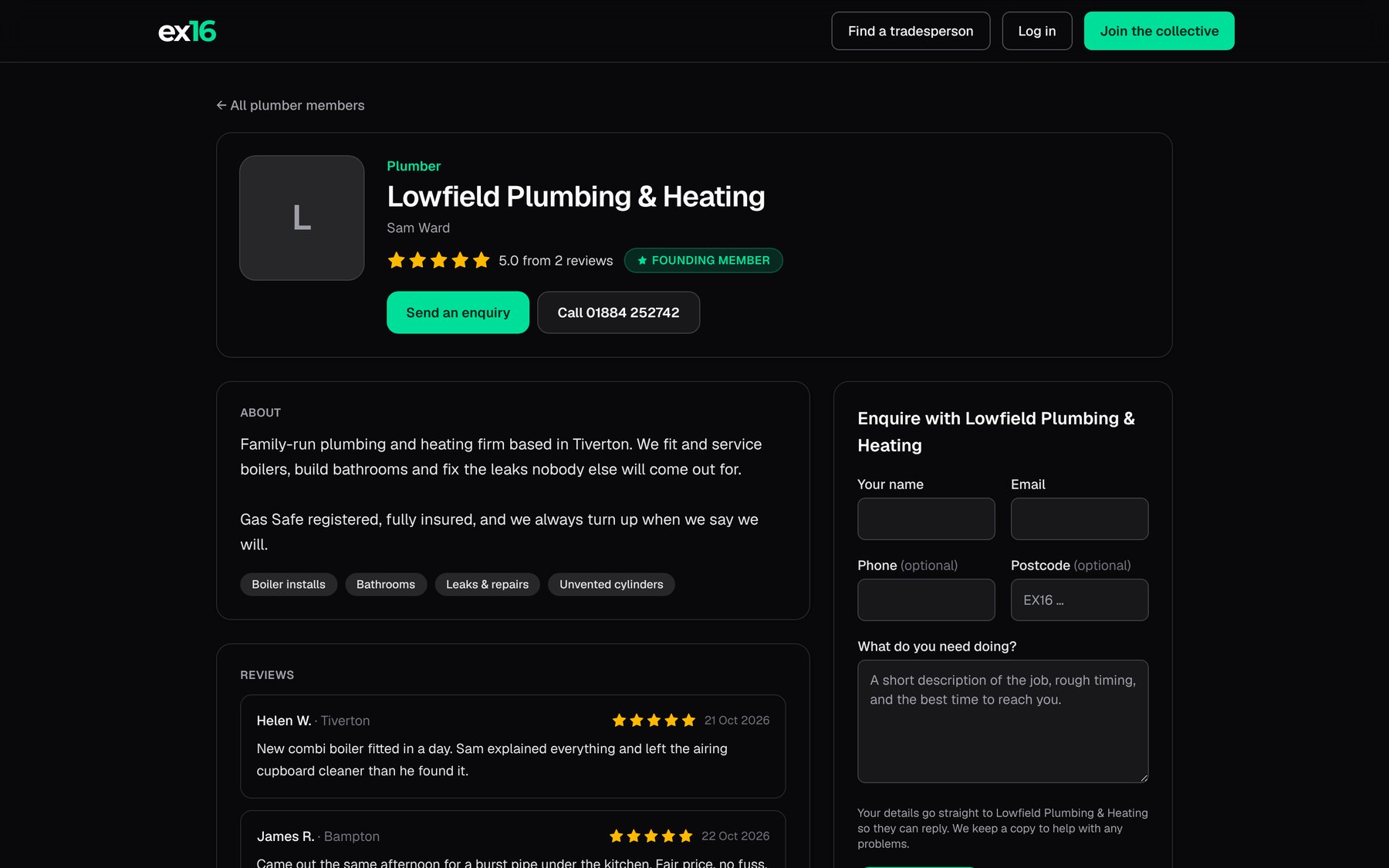1389x868 pixels.
Task: Click the Your name input field
Action: point(926,518)
